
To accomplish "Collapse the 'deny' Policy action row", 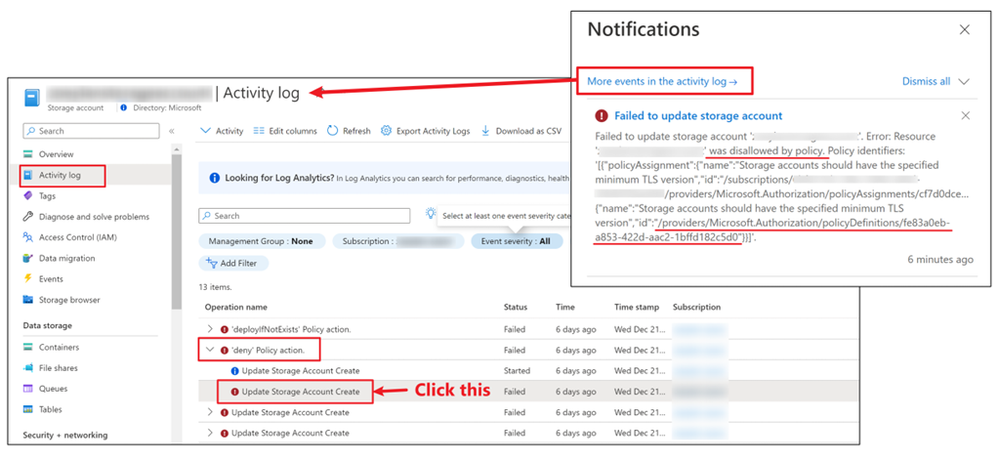I will point(210,350).
